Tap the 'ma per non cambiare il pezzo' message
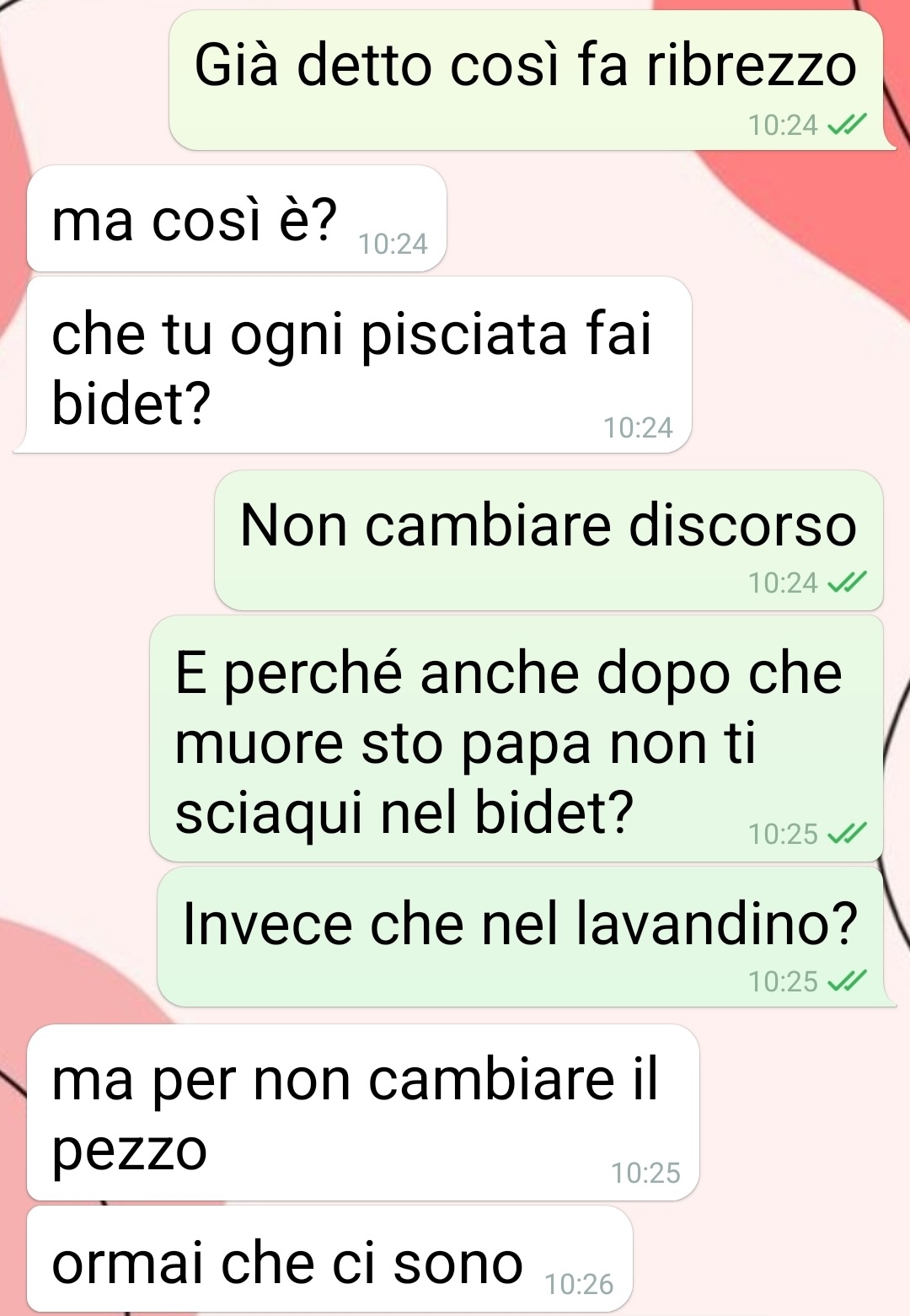910x1316 pixels. pyautogui.click(x=363, y=1113)
